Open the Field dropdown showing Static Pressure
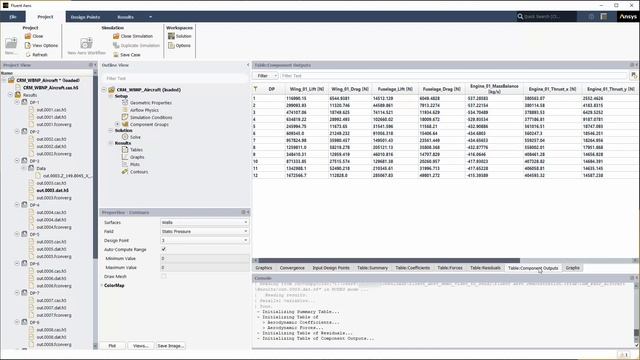Screen dimensions: 640x360 [204, 231]
